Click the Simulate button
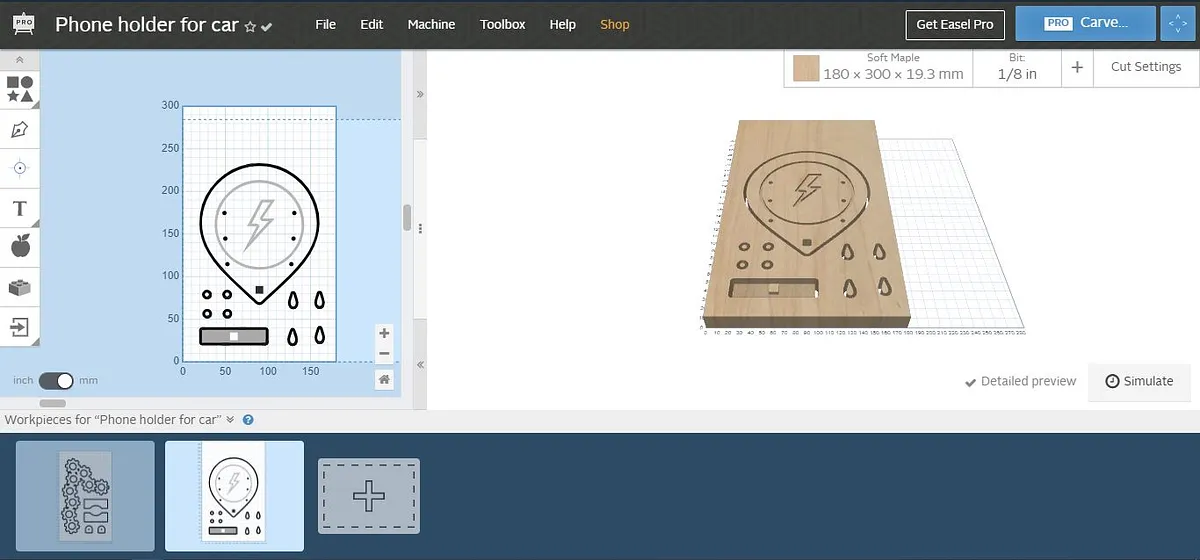Screen dimensions: 1200x560 click(1139, 381)
